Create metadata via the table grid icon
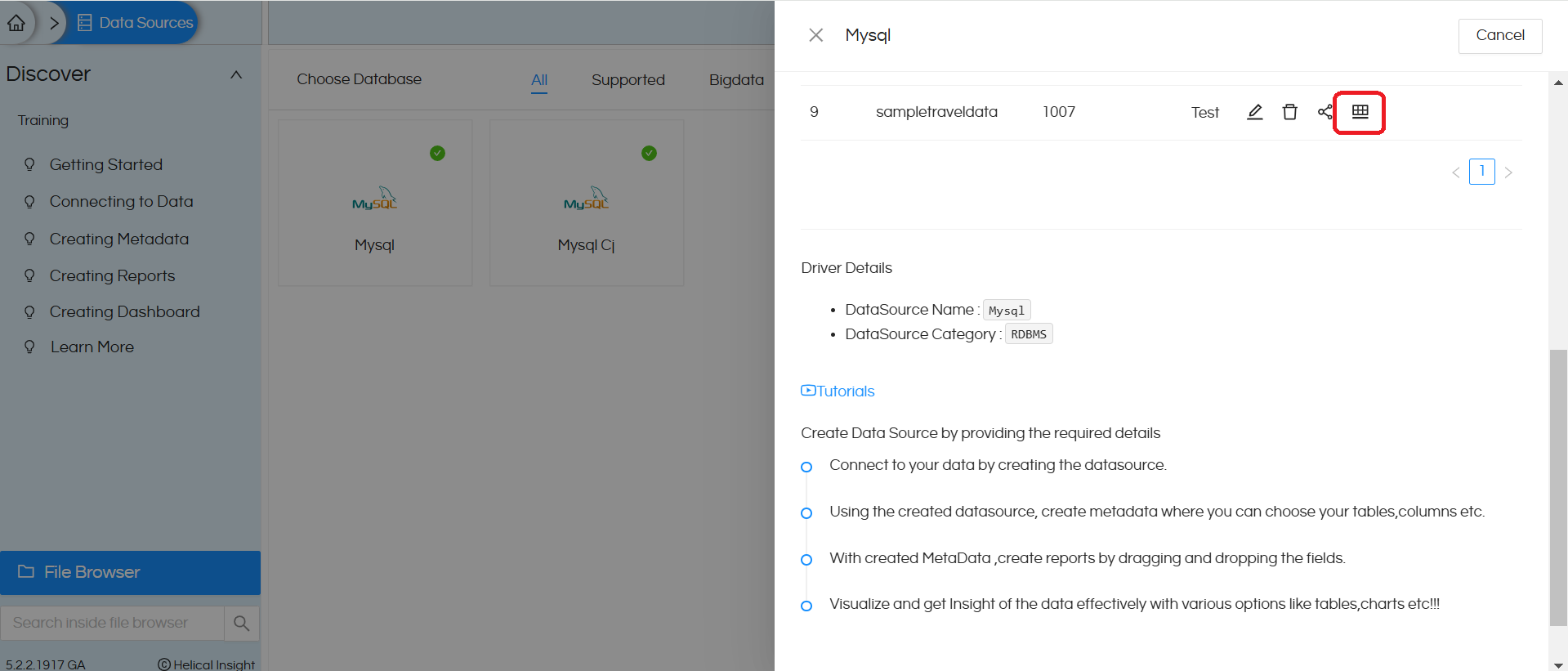1568x671 pixels. tap(1360, 112)
